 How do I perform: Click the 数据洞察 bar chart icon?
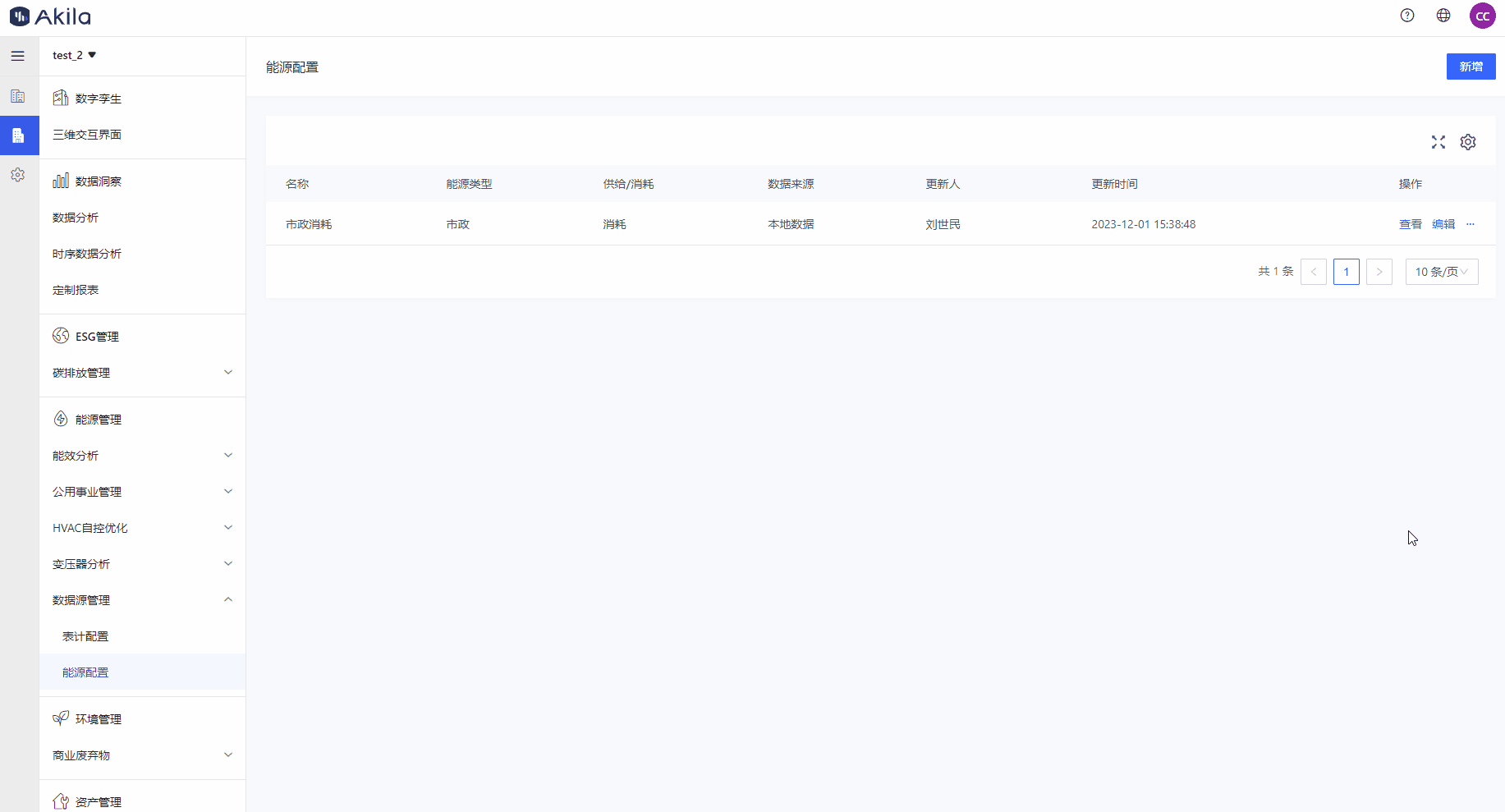pos(61,181)
